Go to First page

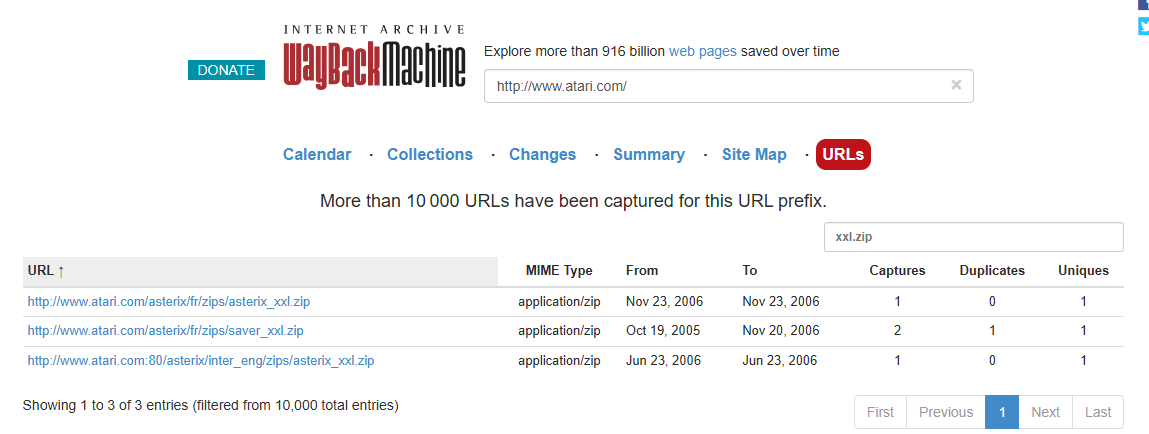coord(880,412)
